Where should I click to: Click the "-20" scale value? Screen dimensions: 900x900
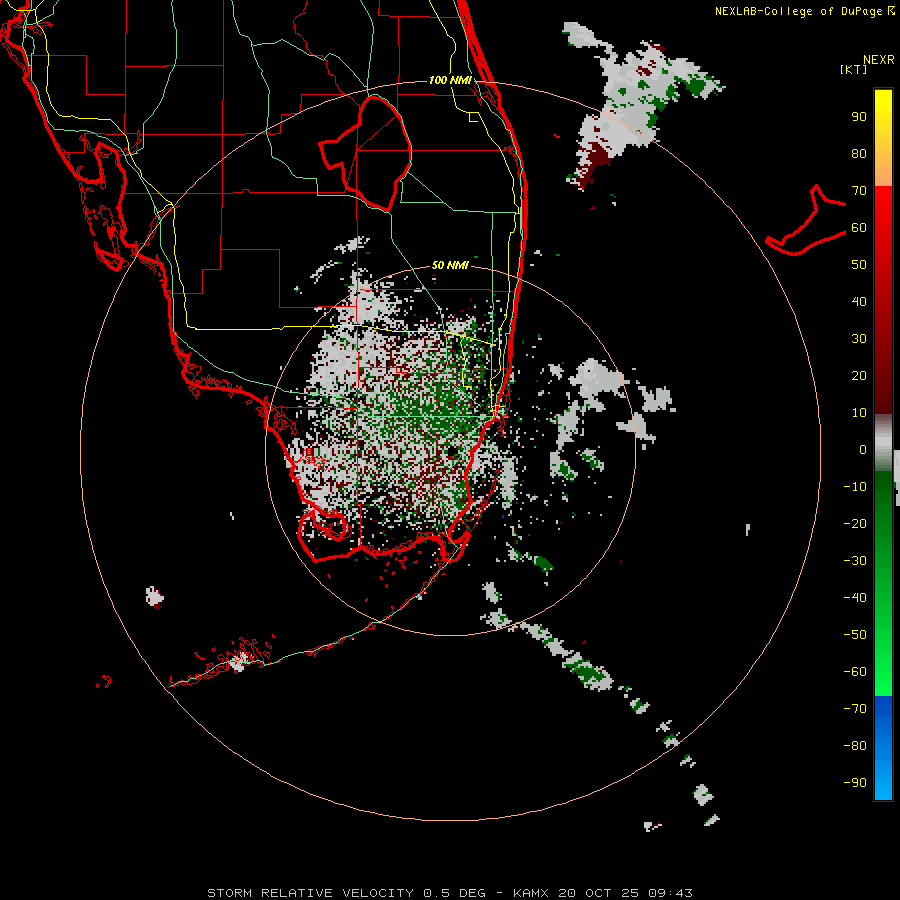pos(855,524)
